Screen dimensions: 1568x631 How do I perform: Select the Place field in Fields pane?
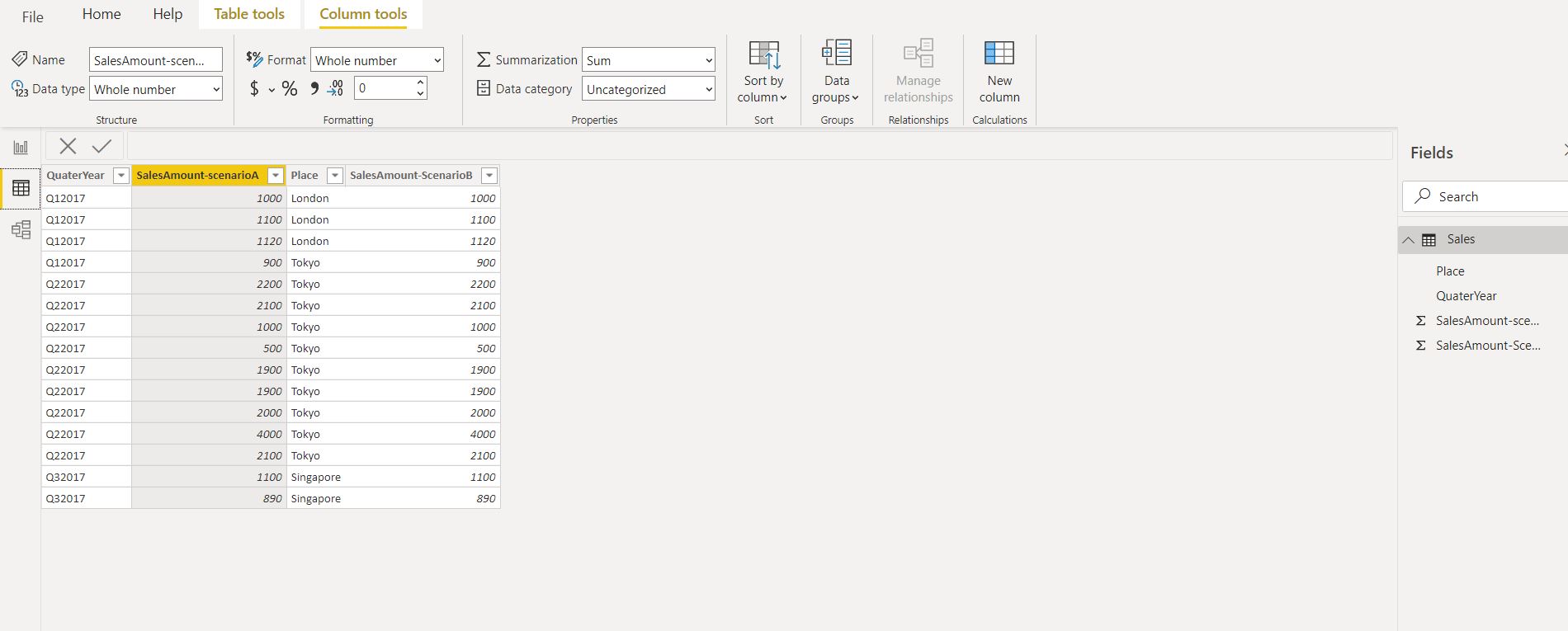click(x=1450, y=271)
